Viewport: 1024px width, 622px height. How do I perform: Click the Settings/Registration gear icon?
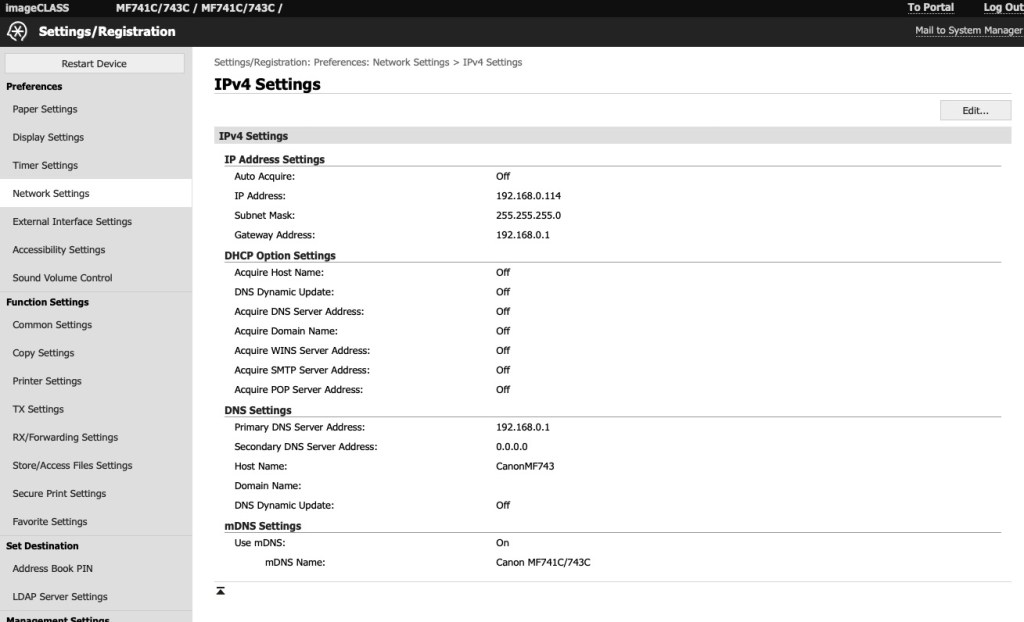[x=18, y=31]
